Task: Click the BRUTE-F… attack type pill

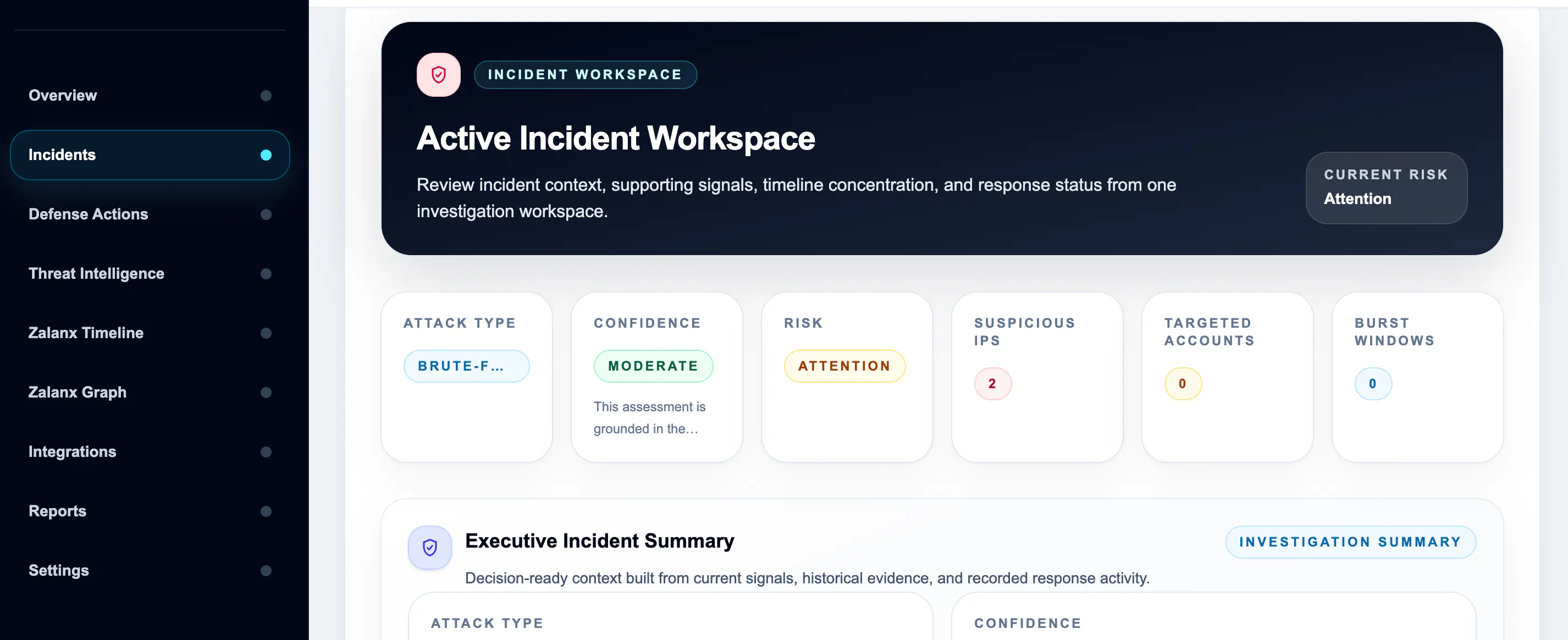Action: click(466, 366)
